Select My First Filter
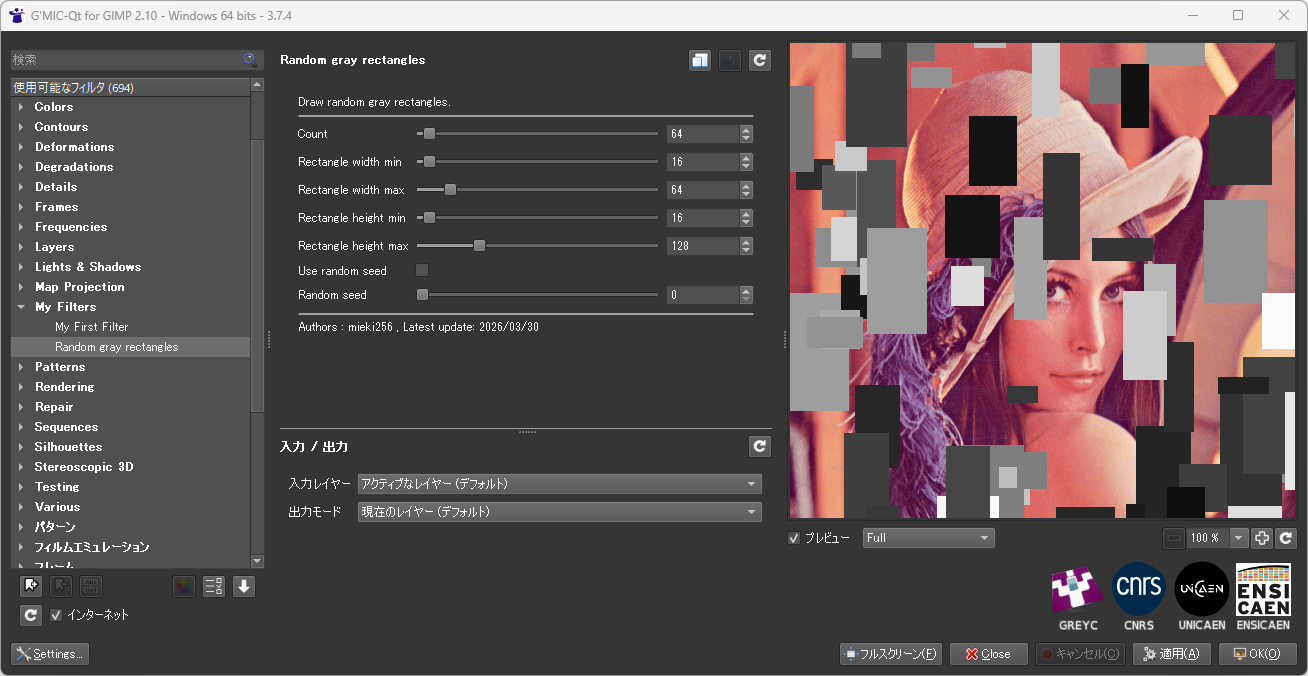The image size is (1308, 676). pyautogui.click(x=91, y=327)
